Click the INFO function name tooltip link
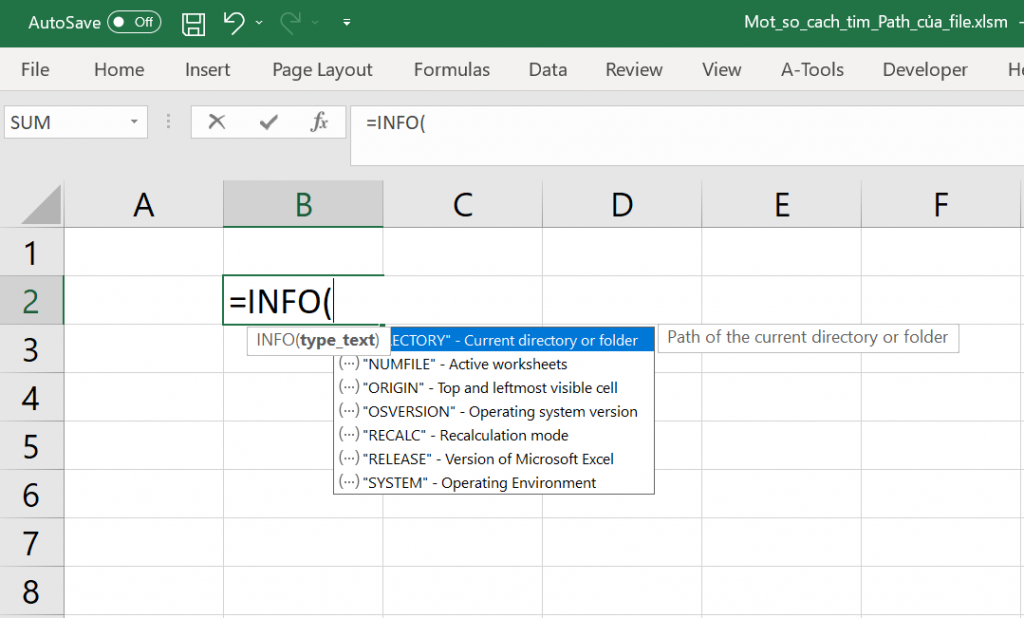The height and width of the screenshot is (618, 1024). click(274, 340)
